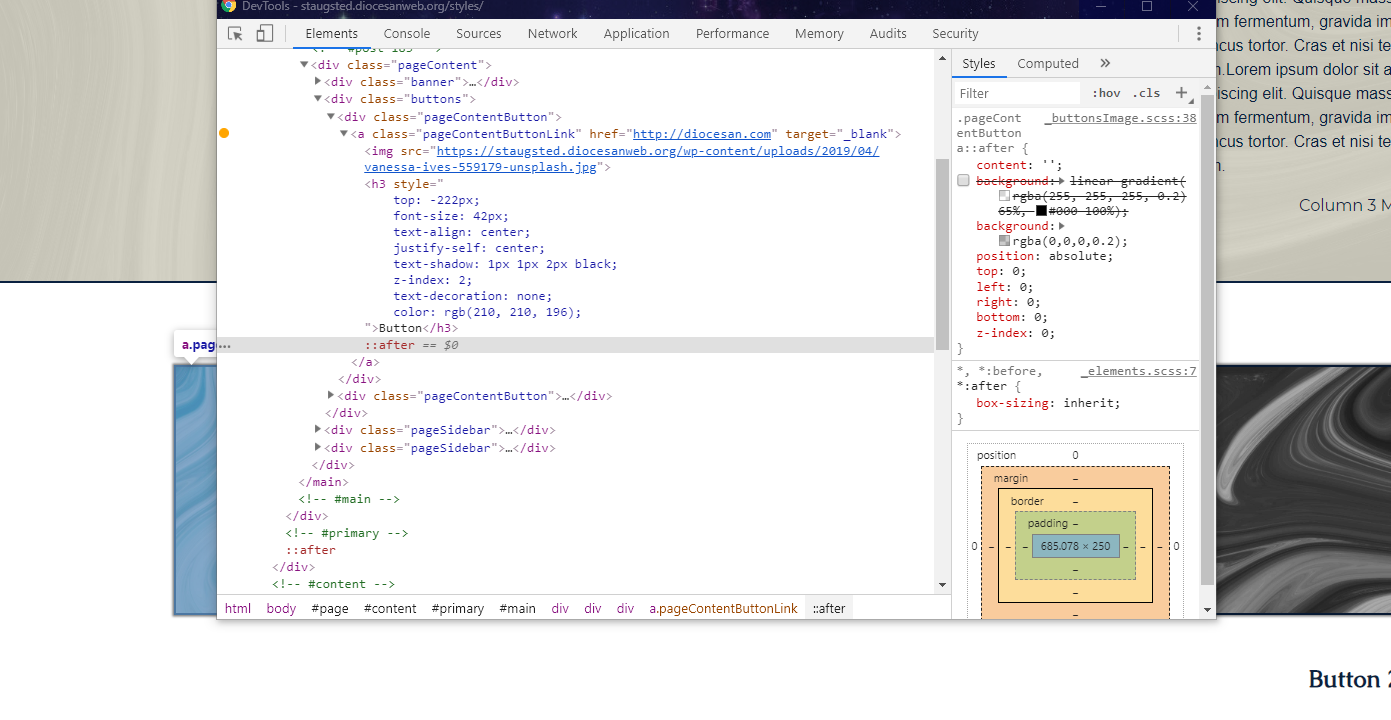Screen dimensions: 1391x720
Task: Open the _buttonsImage.scss:38 source link
Action: [1120, 118]
